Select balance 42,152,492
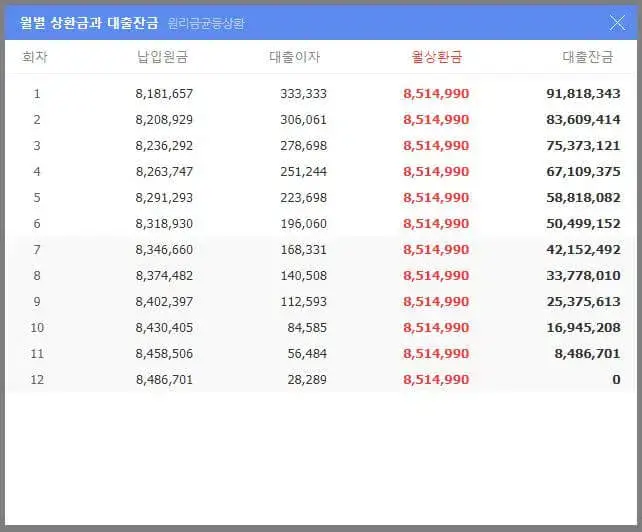This screenshot has width=642, height=532. tap(583, 250)
